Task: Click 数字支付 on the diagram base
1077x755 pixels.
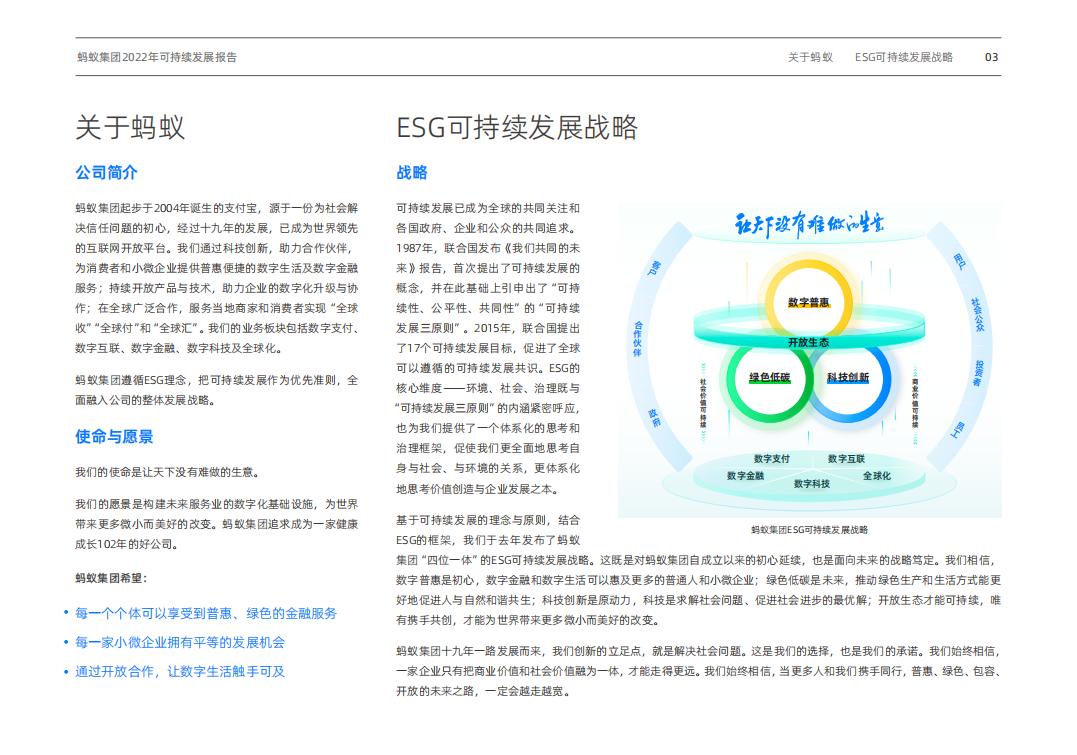Action: [772, 458]
